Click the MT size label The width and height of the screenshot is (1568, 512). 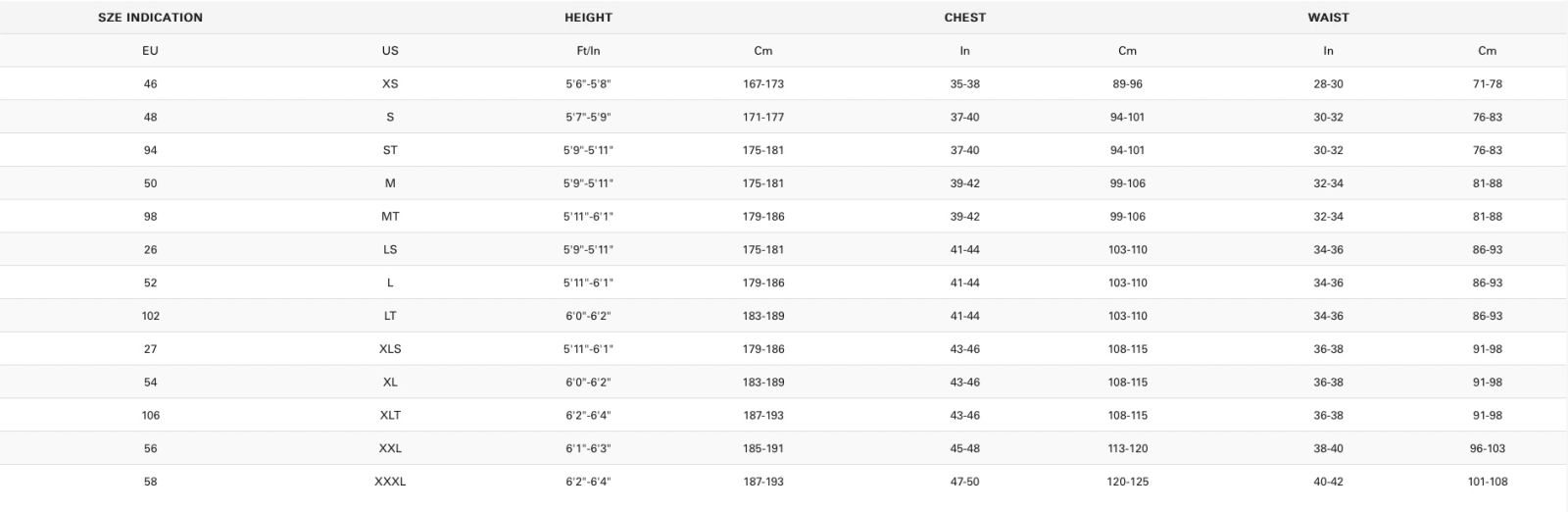click(390, 217)
